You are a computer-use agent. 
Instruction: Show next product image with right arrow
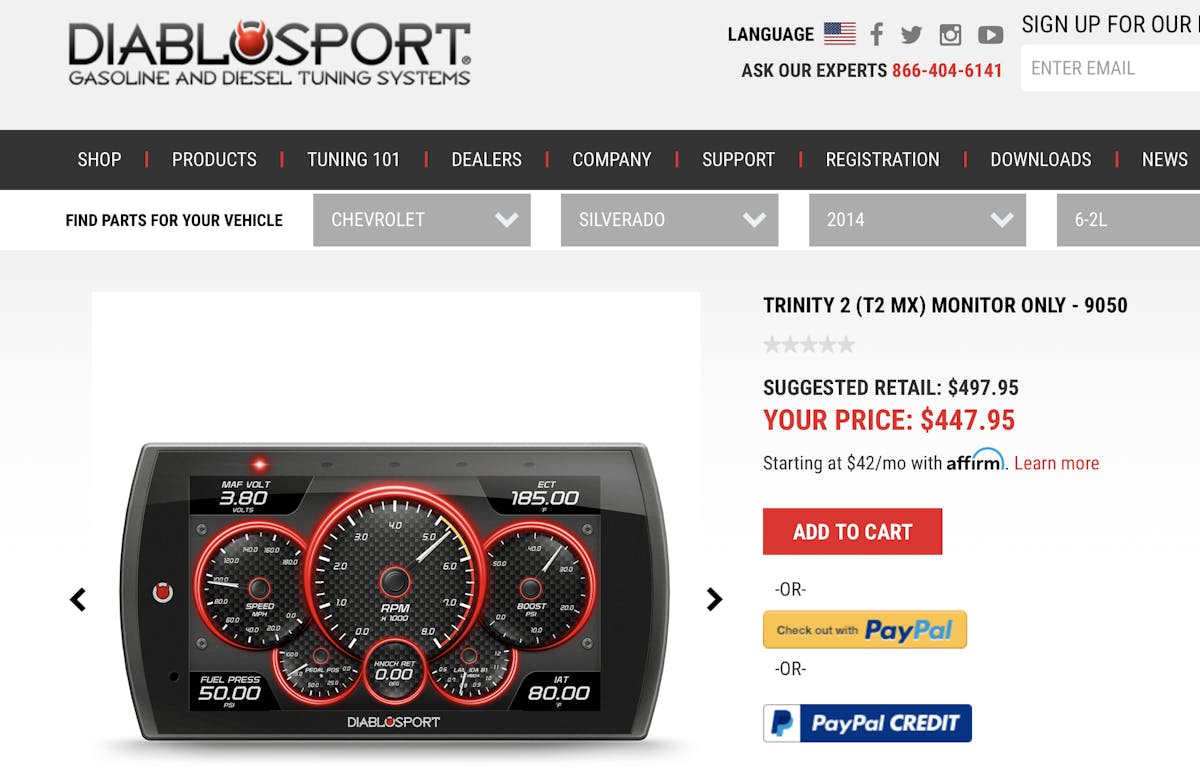[714, 599]
